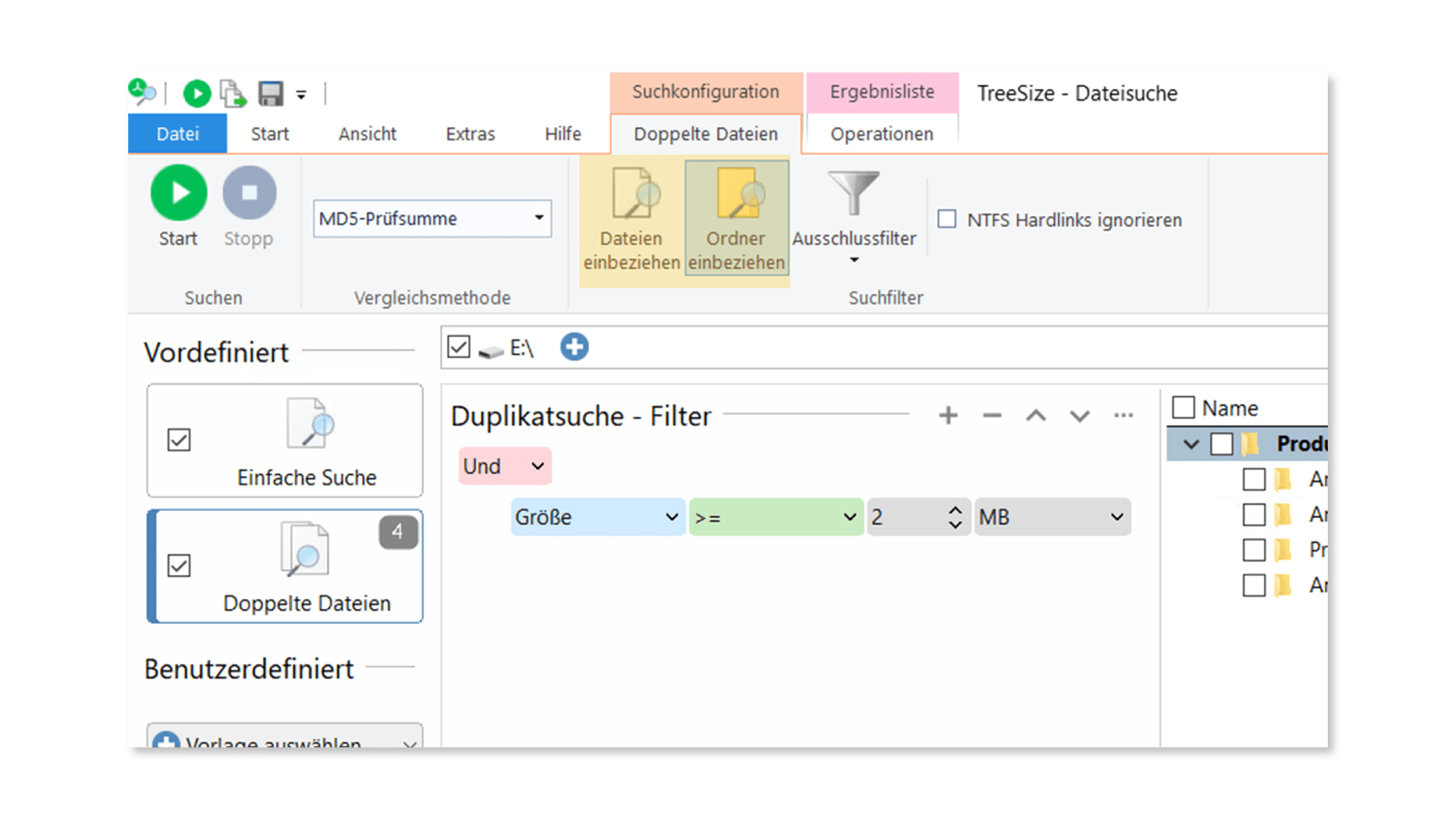Check the Name column header checkbox

click(1184, 408)
